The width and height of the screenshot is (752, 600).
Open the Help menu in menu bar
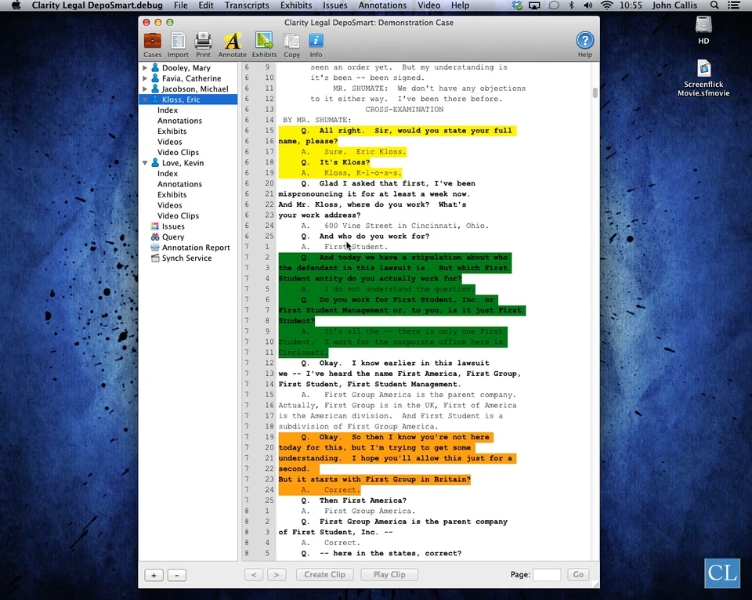coord(460,5)
